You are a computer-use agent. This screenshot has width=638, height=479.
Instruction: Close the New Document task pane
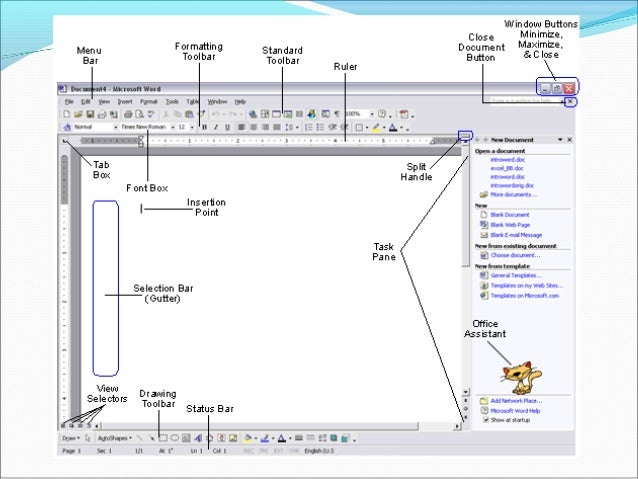(570, 140)
